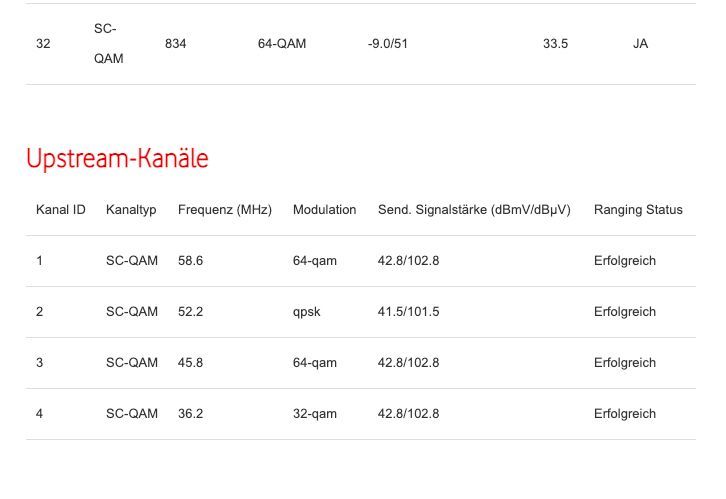Click the 36.2 frequency value
Image resolution: width=726 pixels, height=499 pixels.
[190, 414]
